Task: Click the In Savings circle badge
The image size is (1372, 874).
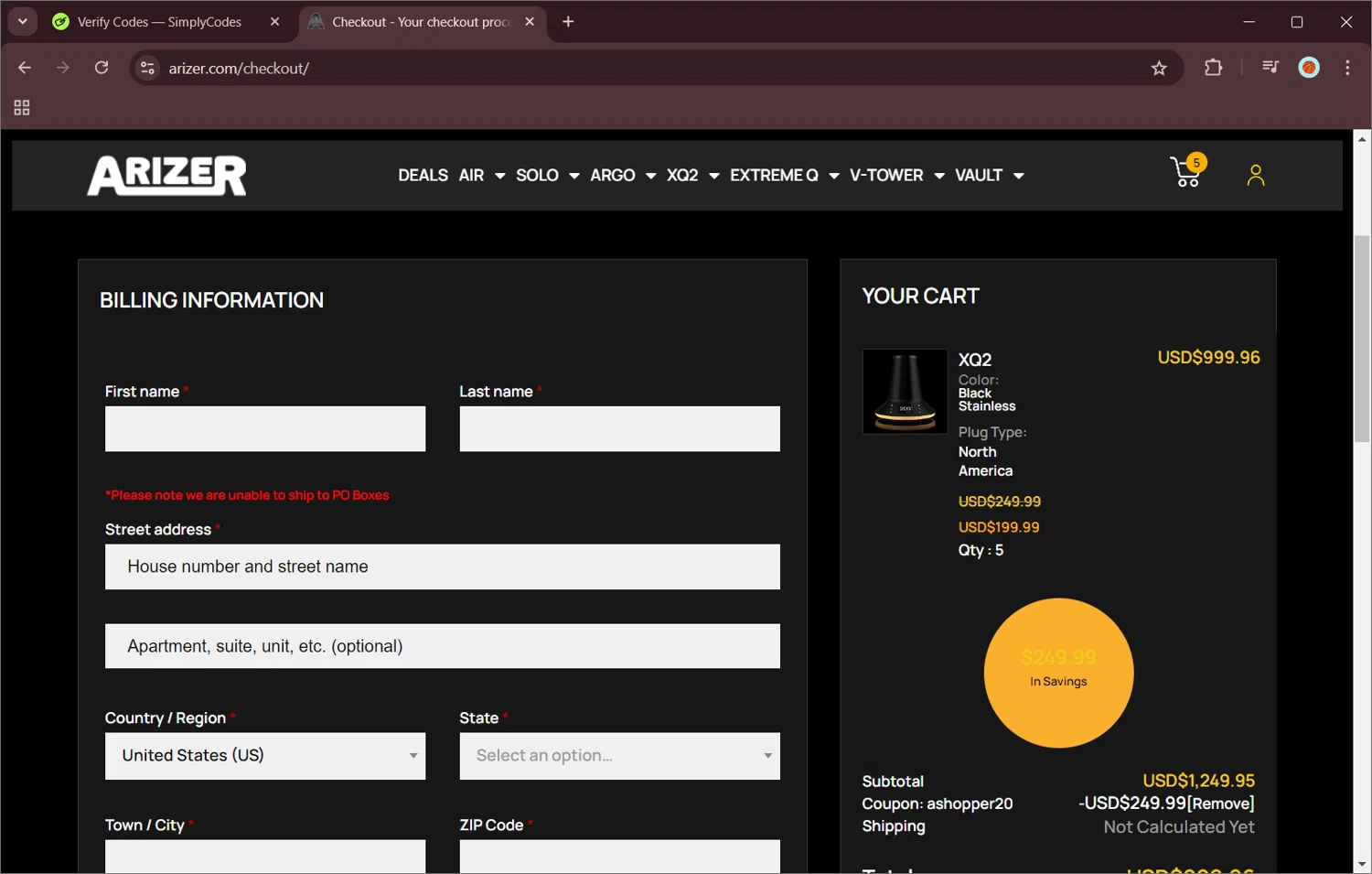Action: point(1058,673)
